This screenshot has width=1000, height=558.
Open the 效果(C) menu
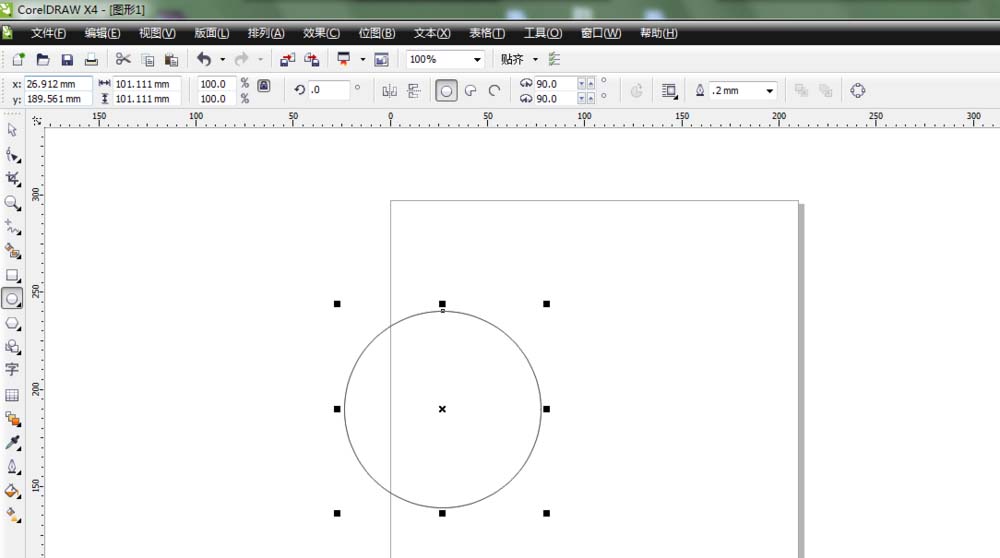pyautogui.click(x=321, y=33)
